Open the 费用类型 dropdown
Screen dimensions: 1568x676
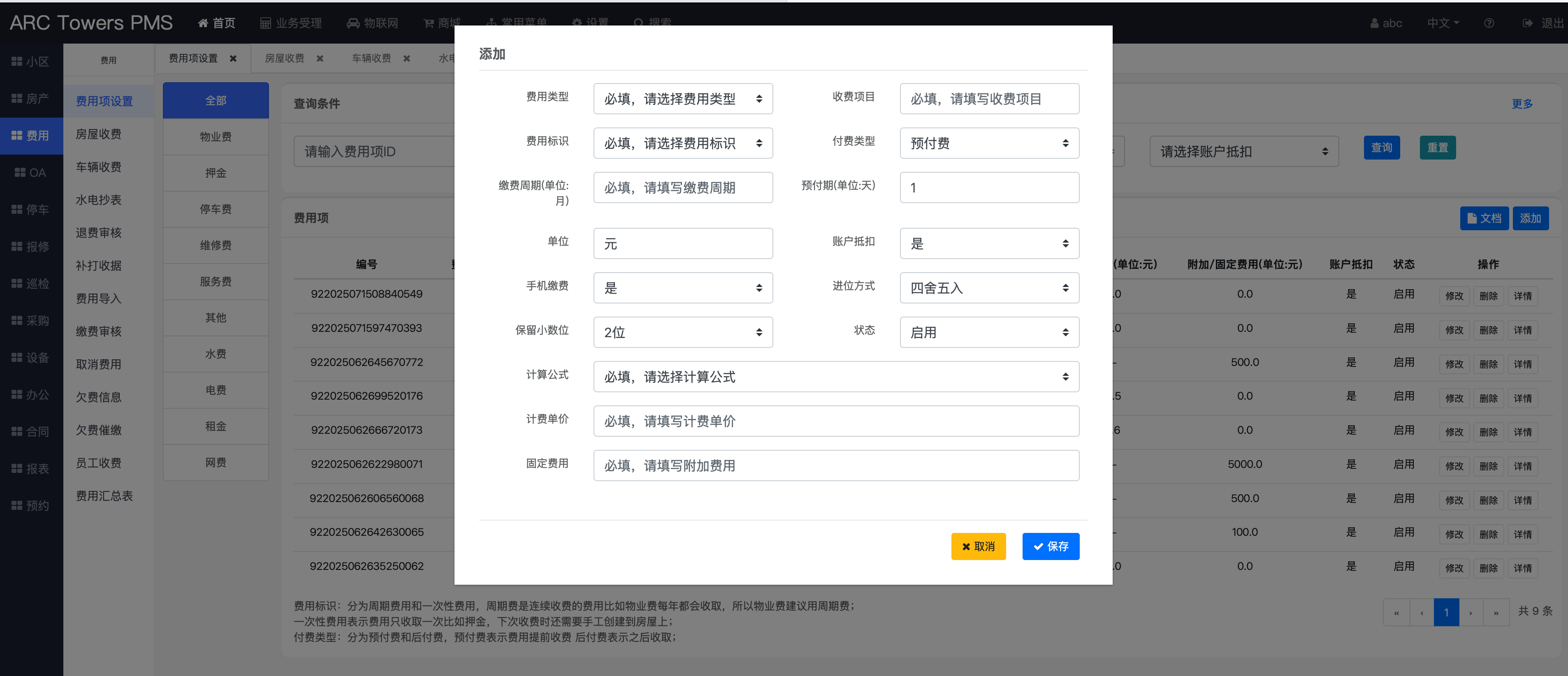682,99
